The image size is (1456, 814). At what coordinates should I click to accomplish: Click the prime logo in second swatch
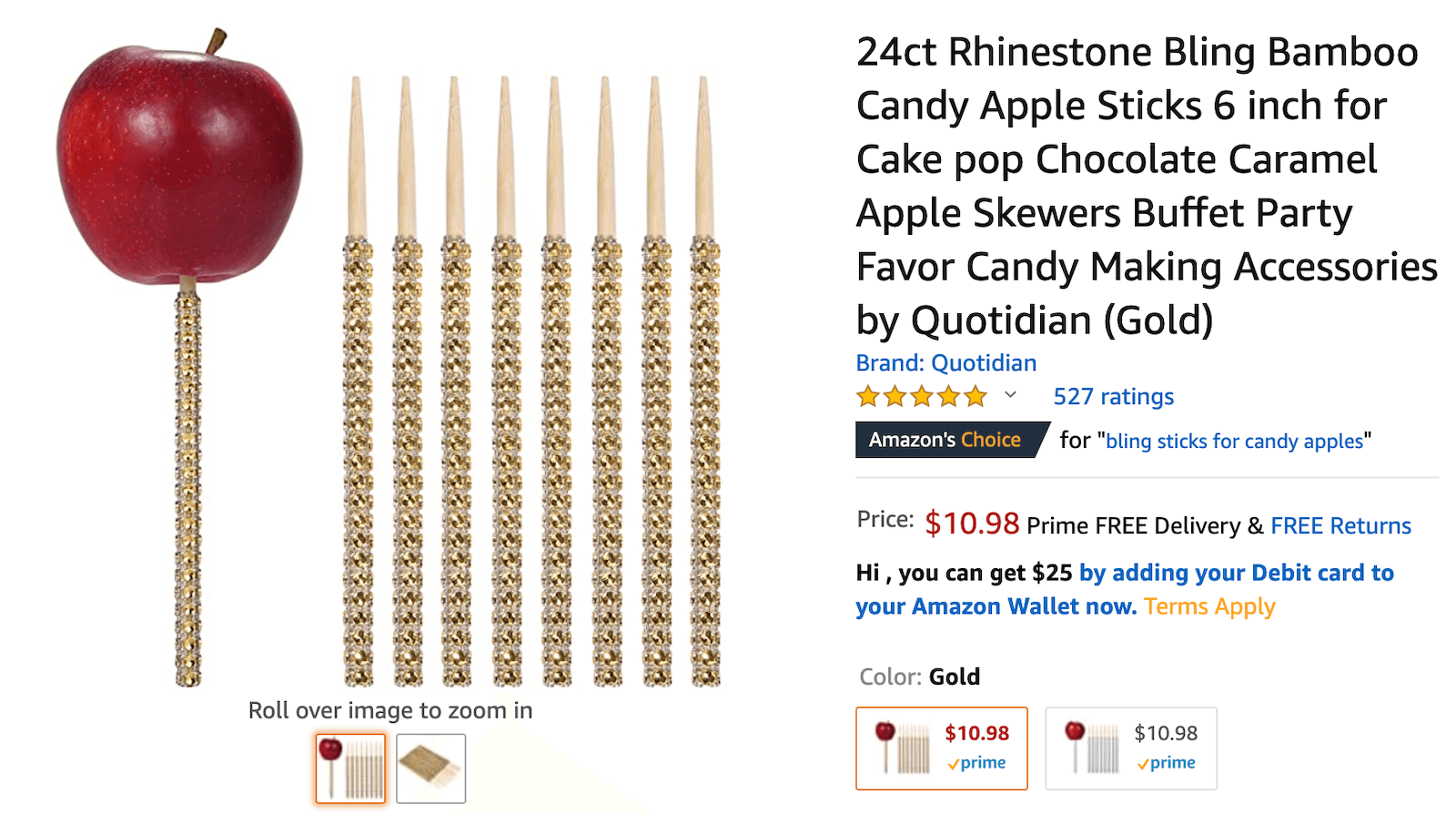click(1166, 763)
